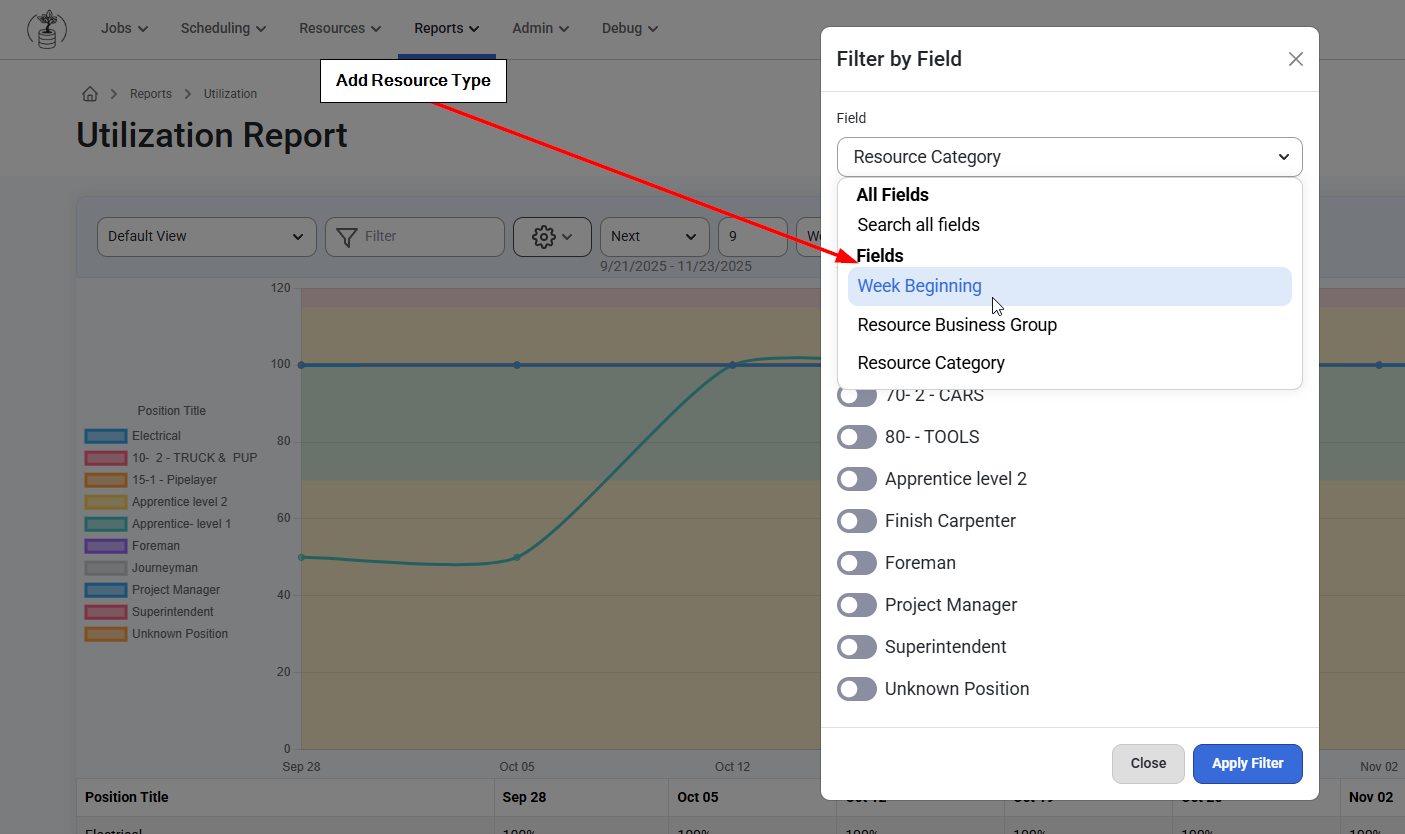Toggle the 80- - TOOLS filter

point(857,437)
